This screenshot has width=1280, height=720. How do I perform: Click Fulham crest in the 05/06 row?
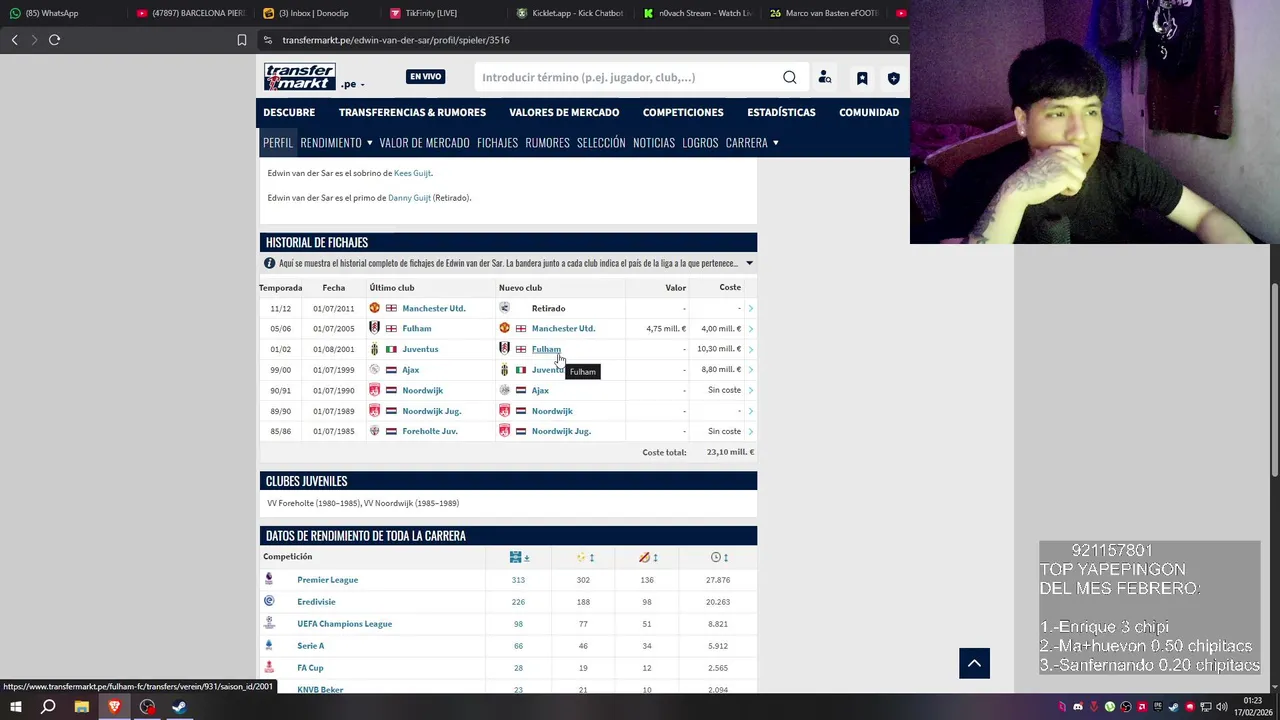[x=375, y=328]
